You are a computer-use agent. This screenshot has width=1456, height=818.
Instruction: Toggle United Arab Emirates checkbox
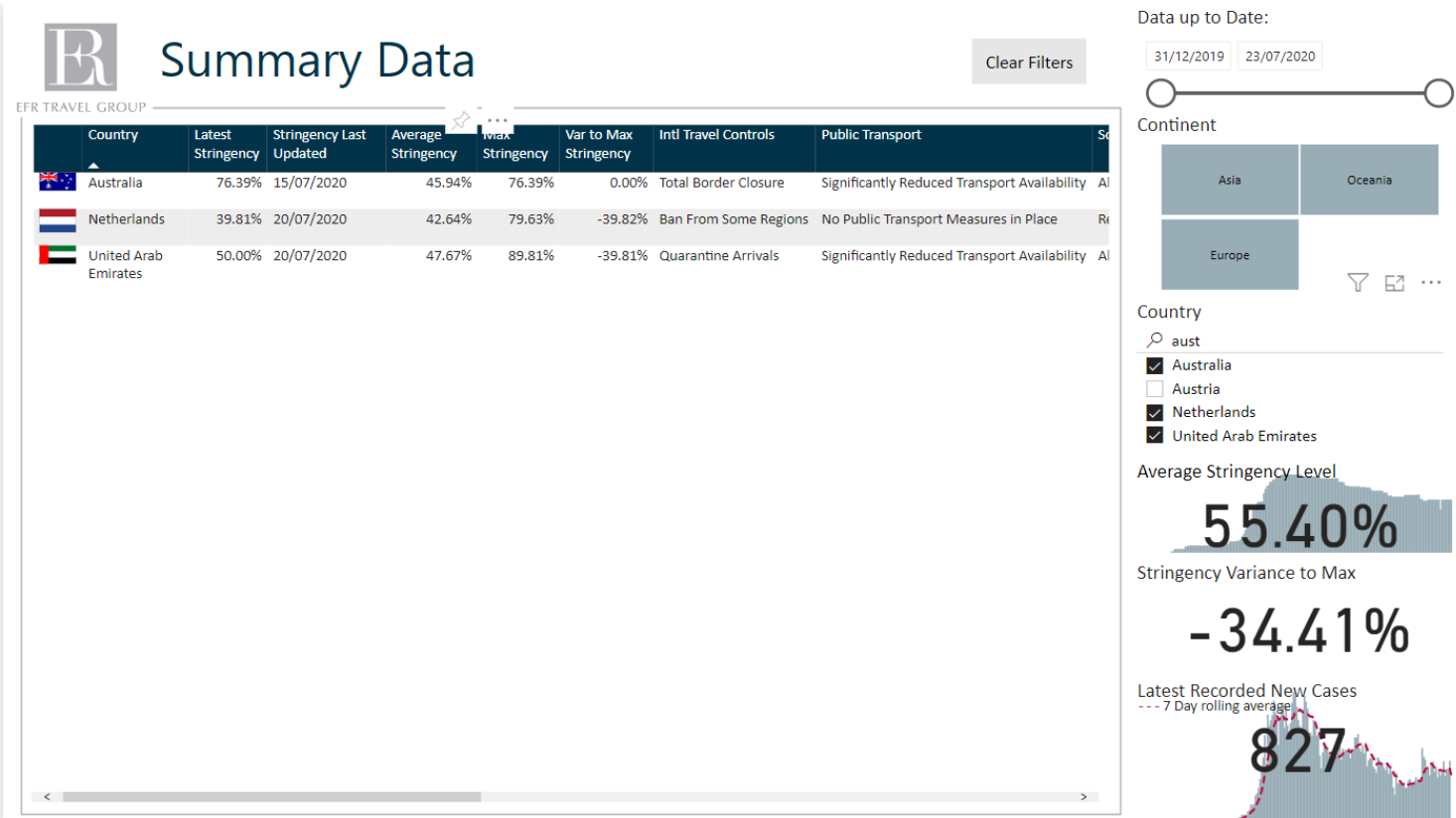tap(1154, 436)
